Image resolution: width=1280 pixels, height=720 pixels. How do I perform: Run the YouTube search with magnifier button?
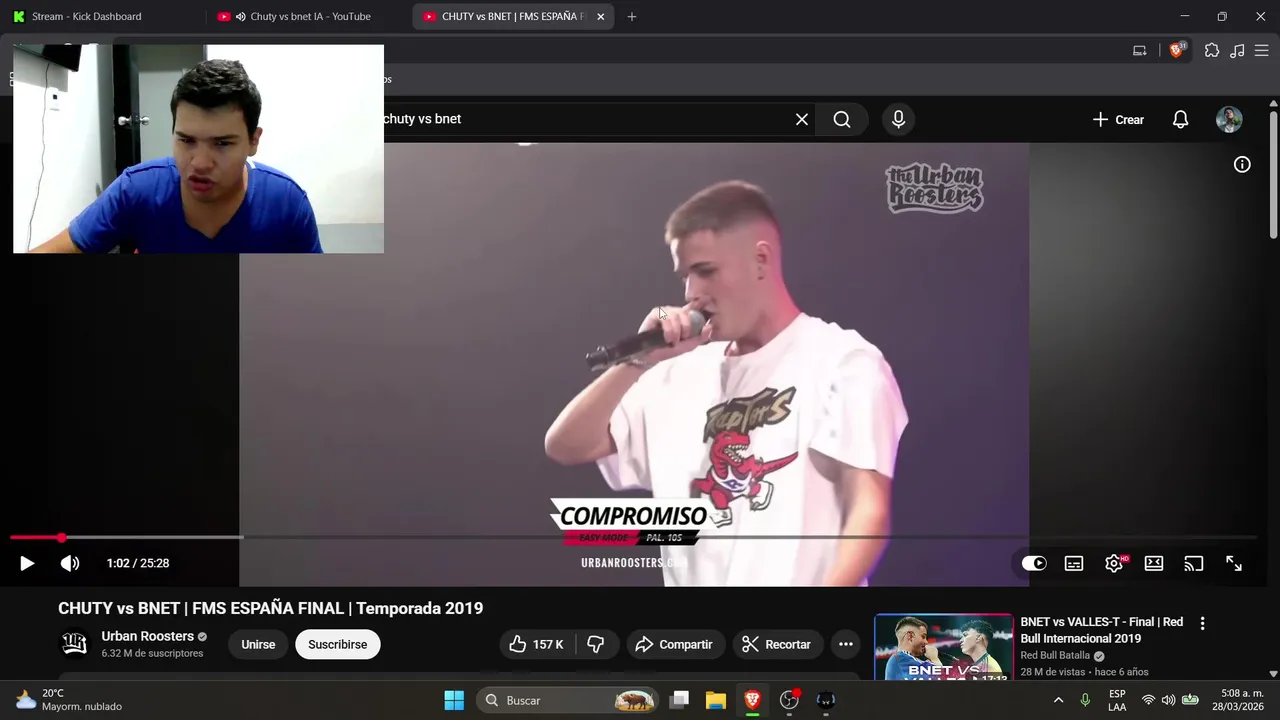[x=842, y=120]
